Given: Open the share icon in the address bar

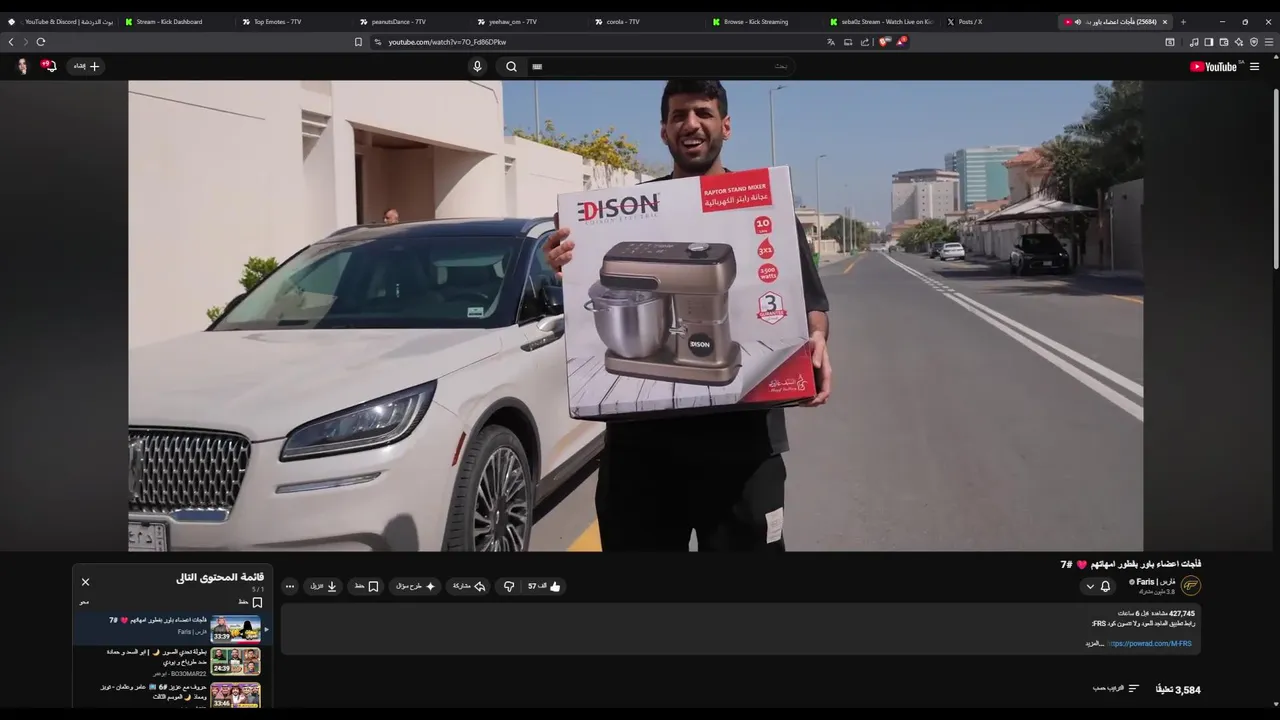Looking at the screenshot, I should pyautogui.click(x=865, y=42).
